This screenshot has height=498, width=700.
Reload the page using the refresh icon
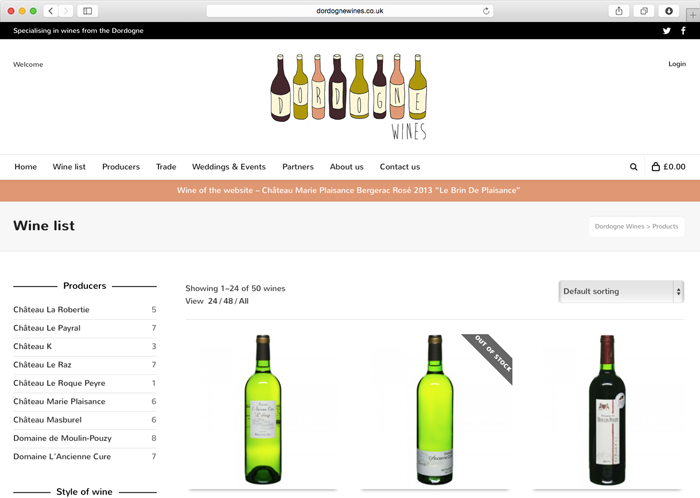486,11
